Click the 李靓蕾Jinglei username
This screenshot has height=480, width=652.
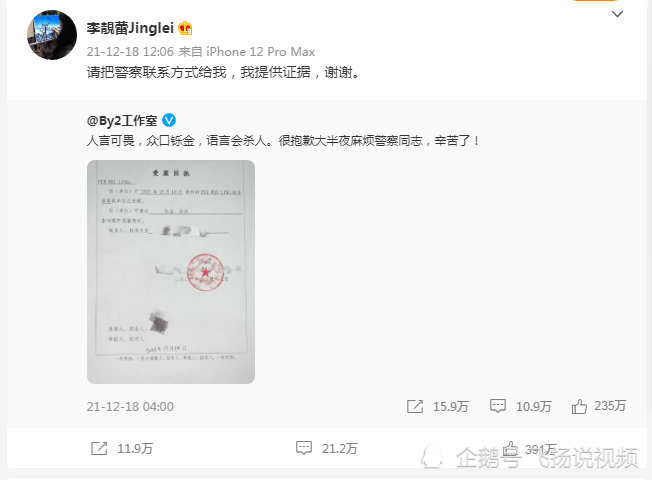[130, 28]
